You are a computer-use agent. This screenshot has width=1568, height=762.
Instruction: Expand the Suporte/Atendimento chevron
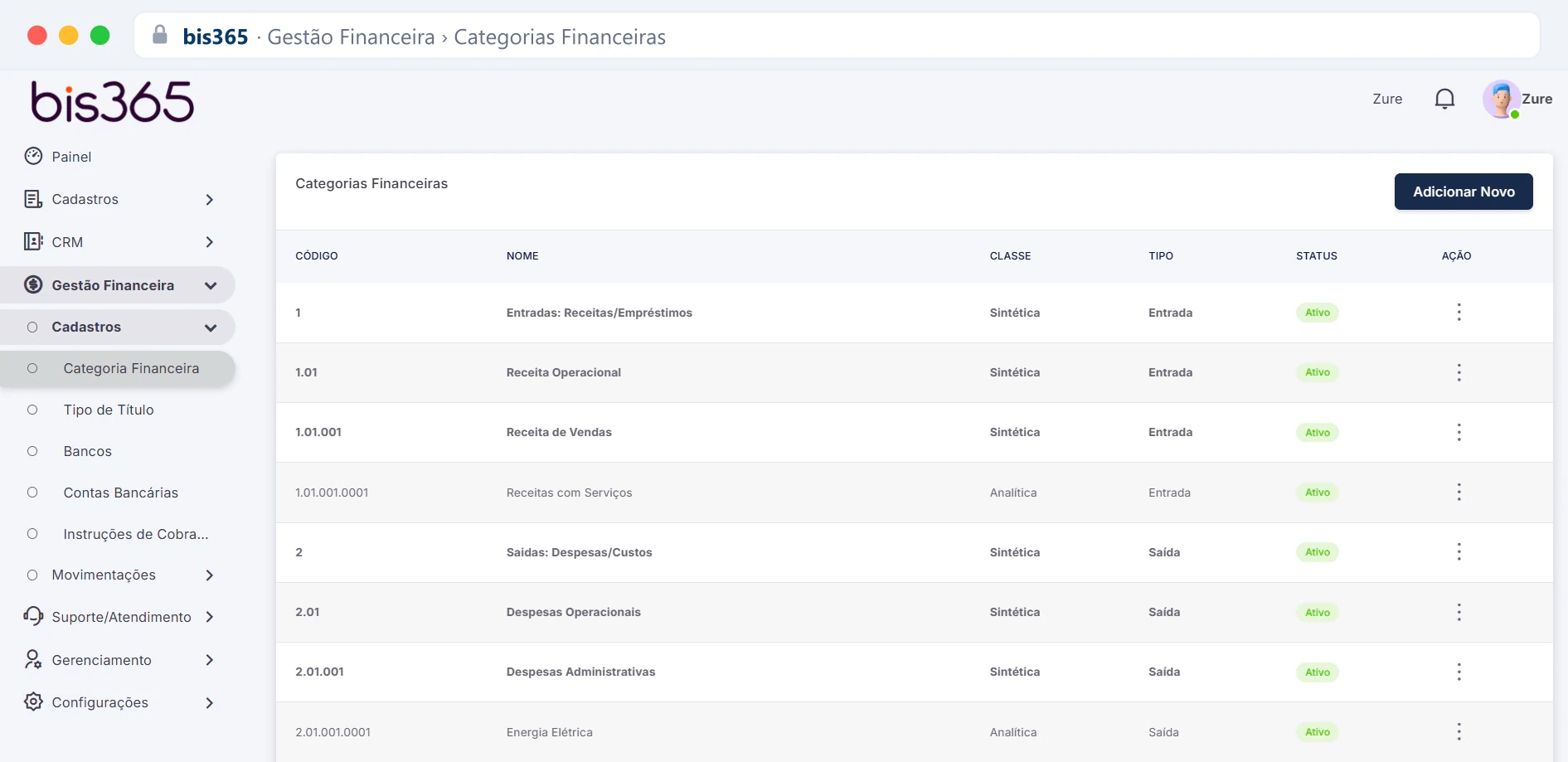[x=210, y=617]
